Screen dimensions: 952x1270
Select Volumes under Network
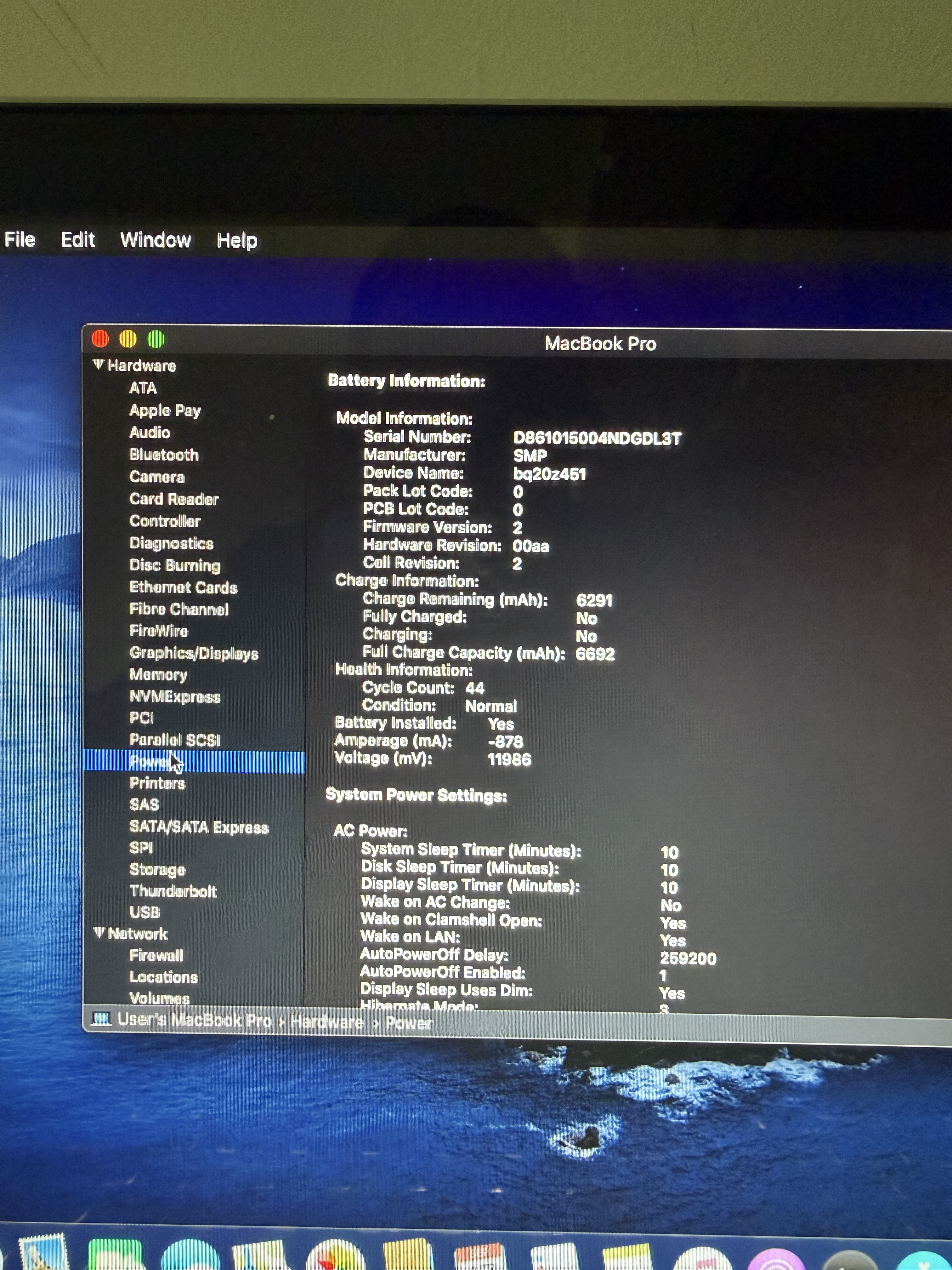(160, 998)
